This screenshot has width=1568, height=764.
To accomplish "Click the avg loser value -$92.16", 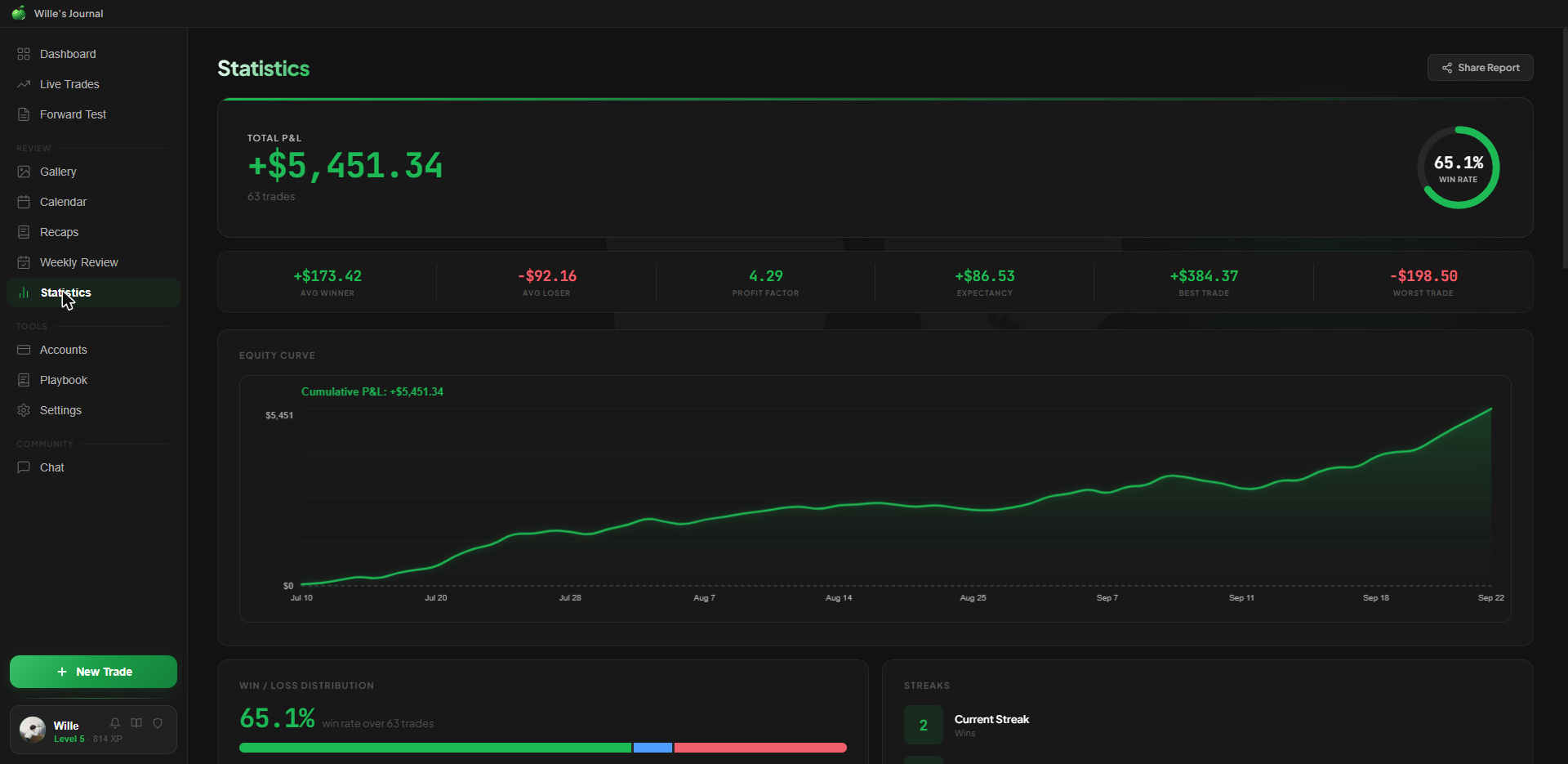I will coord(547,276).
